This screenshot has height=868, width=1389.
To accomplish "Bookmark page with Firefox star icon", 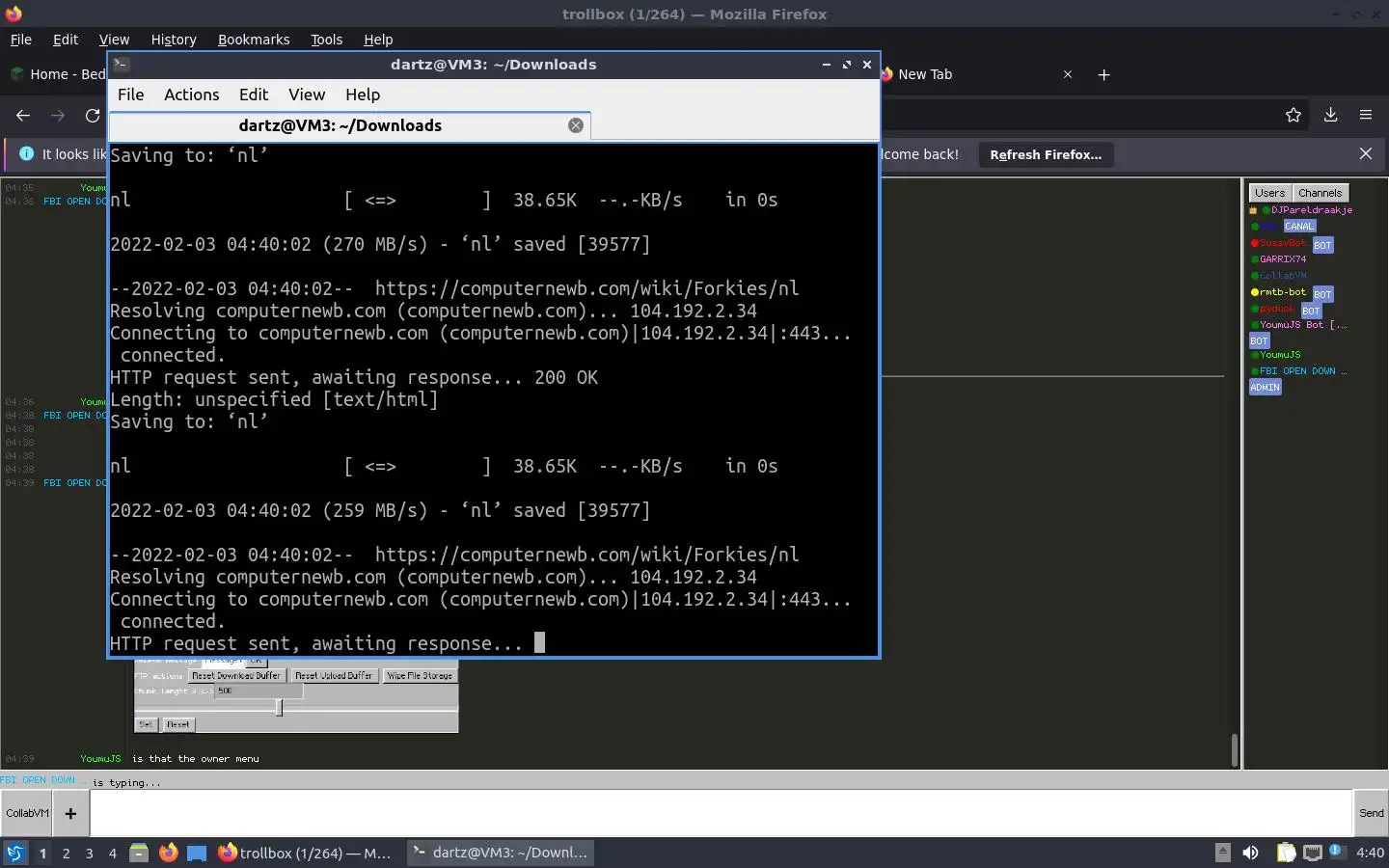I will click(x=1294, y=115).
